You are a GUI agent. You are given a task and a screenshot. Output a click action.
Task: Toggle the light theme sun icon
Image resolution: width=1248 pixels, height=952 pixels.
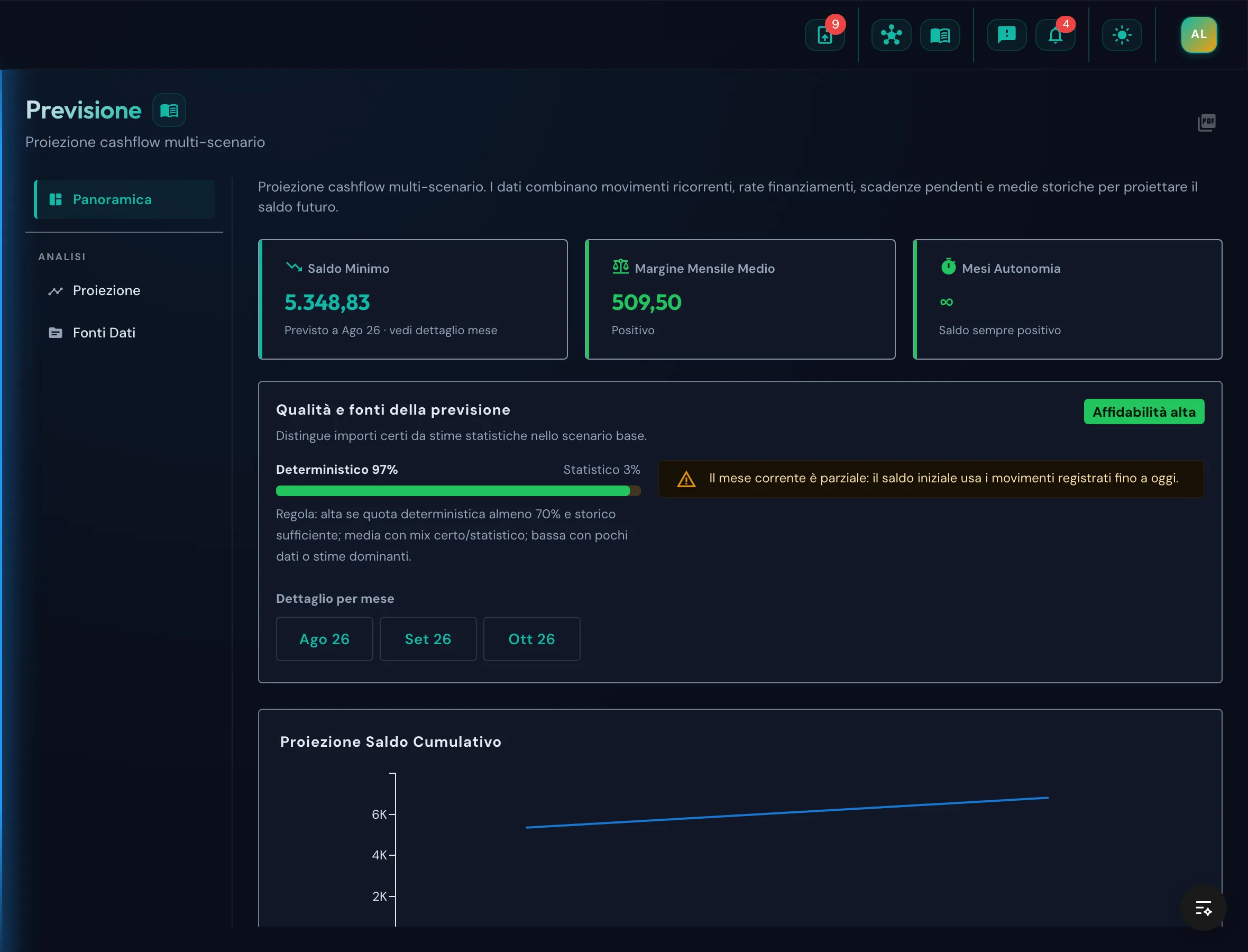(1122, 35)
